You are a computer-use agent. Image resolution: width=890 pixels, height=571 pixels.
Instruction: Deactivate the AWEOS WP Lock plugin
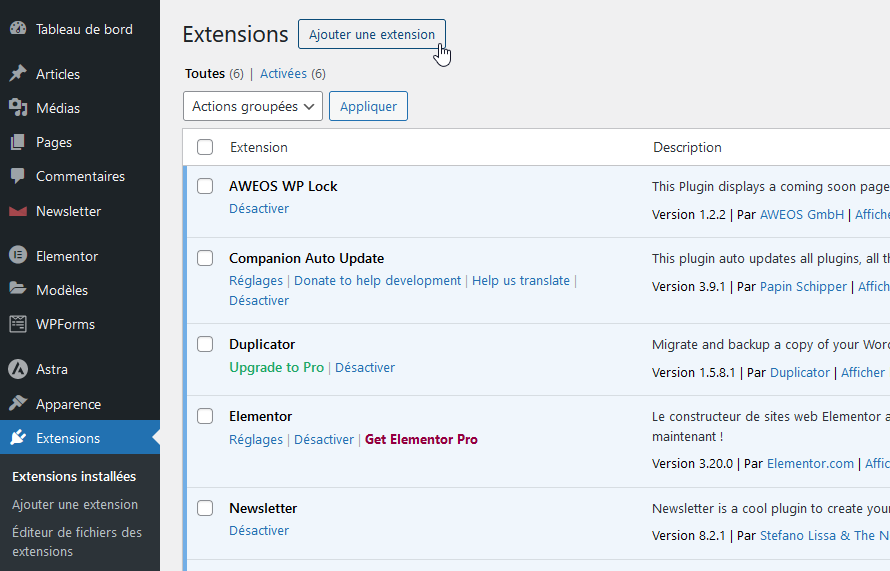click(259, 208)
